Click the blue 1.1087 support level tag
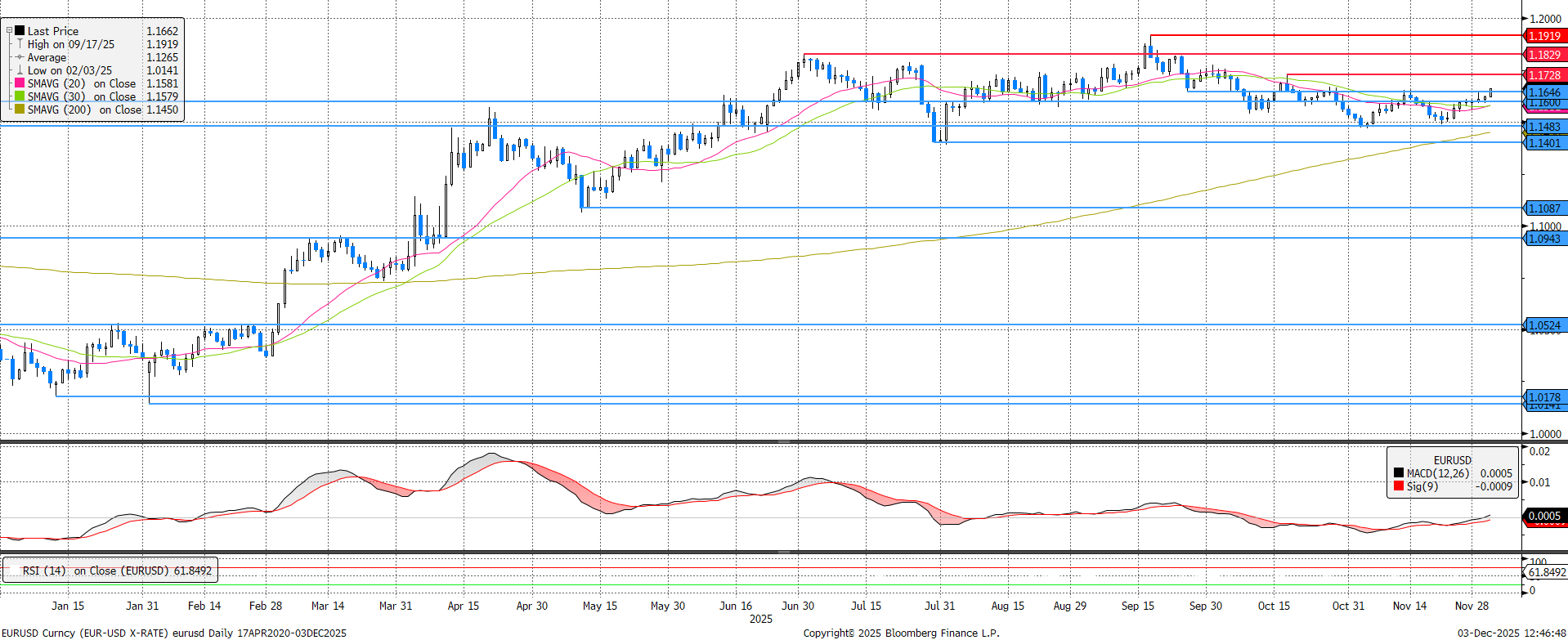Image resolution: width=1568 pixels, height=640 pixels. point(1544,208)
